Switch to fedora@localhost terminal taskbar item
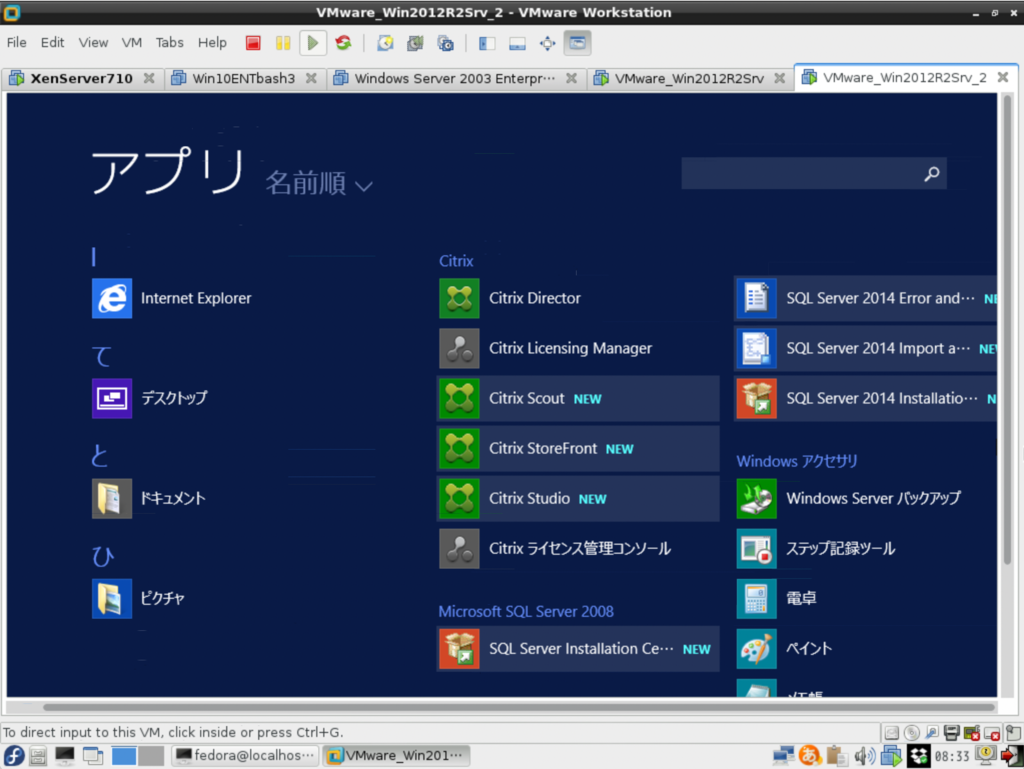 (x=245, y=755)
